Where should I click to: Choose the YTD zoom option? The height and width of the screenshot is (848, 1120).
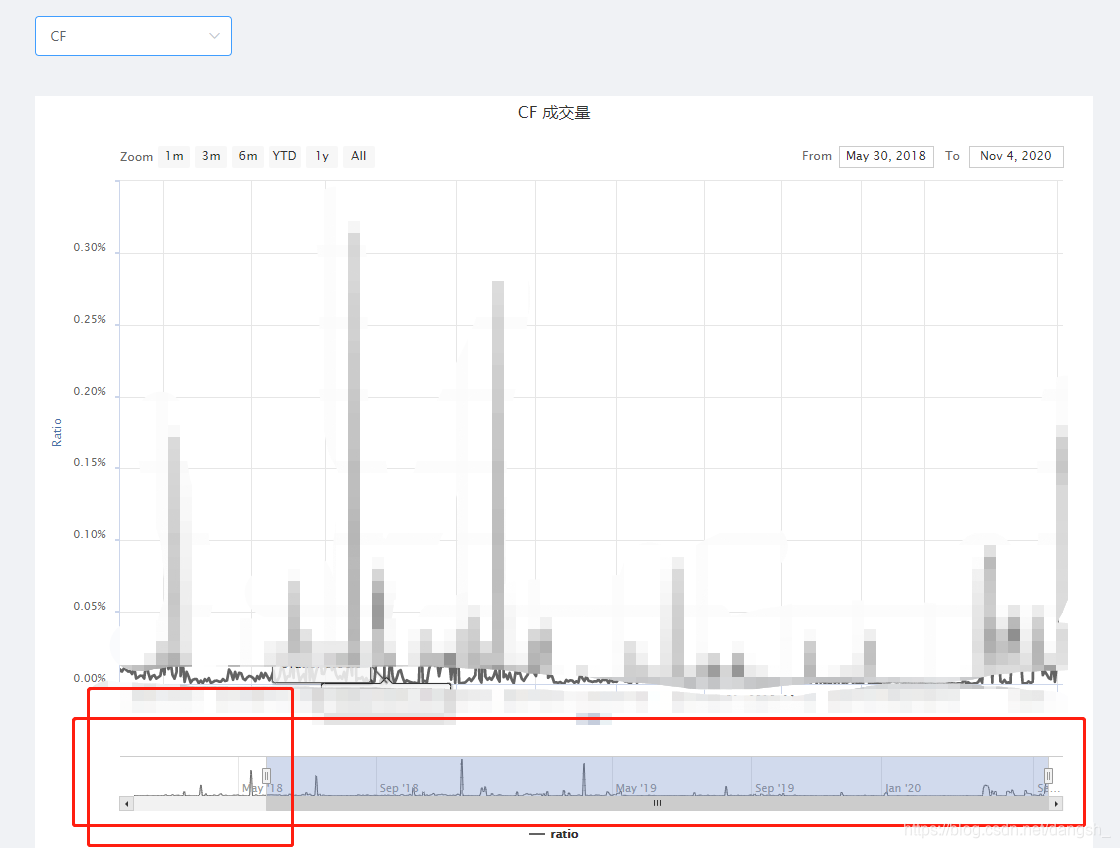pyautogui.click(x=284, y=156)
